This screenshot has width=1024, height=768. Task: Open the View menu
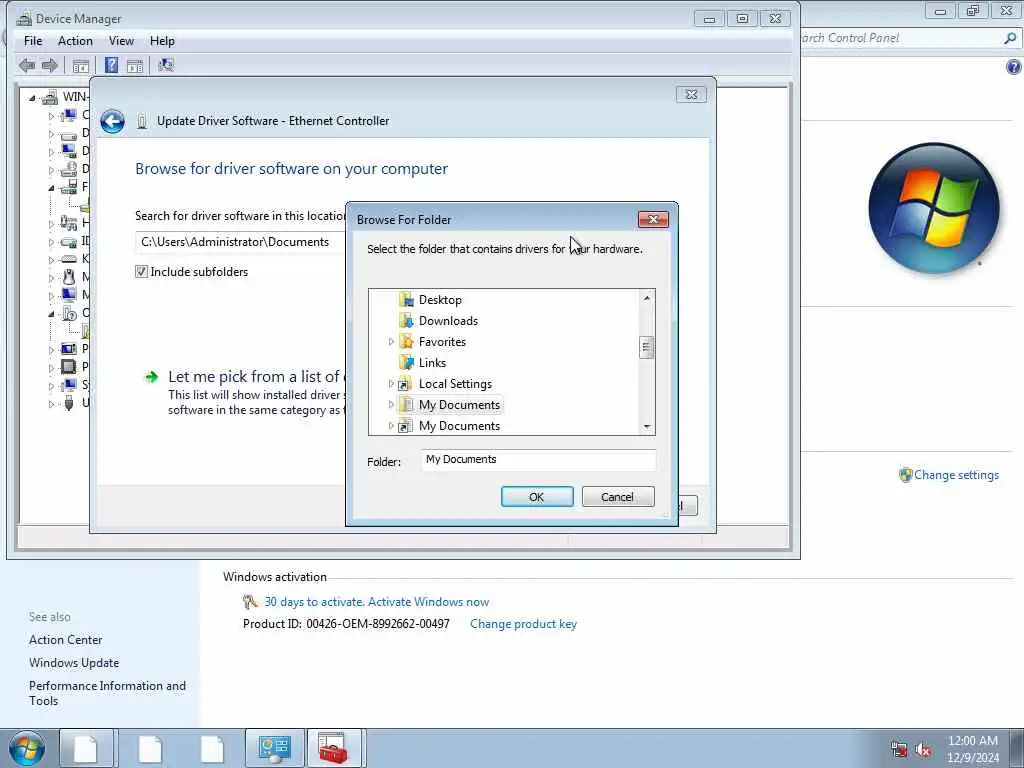coord(121,41)
